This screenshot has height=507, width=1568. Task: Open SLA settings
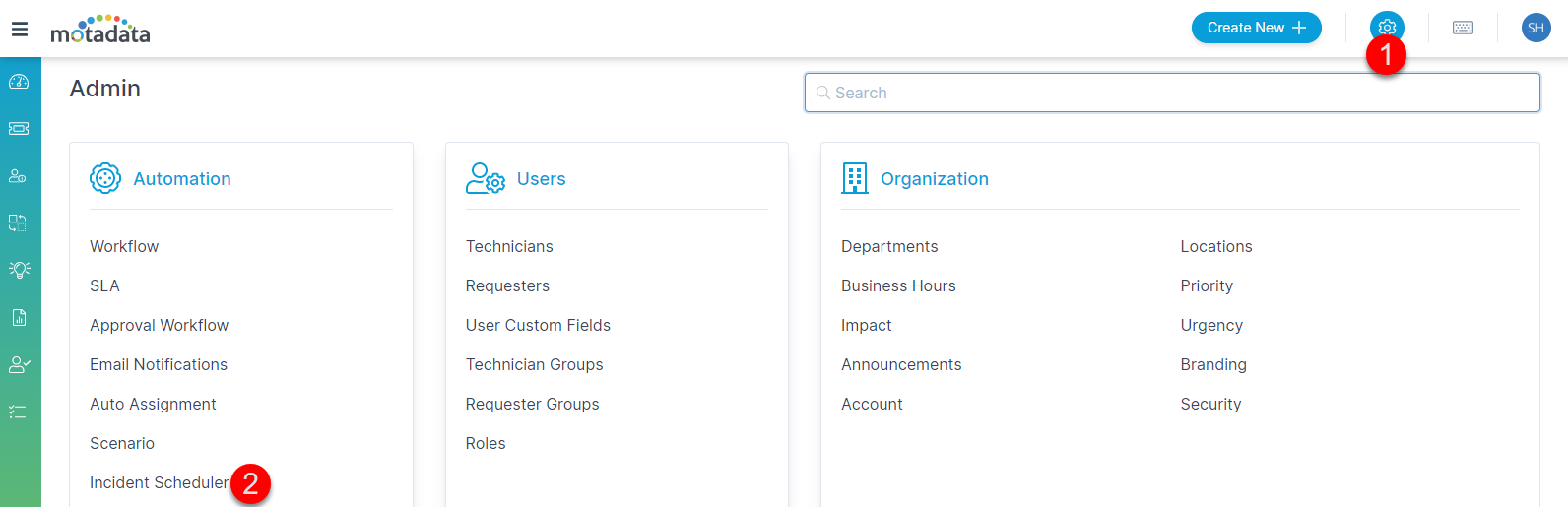tap(104, 285)
